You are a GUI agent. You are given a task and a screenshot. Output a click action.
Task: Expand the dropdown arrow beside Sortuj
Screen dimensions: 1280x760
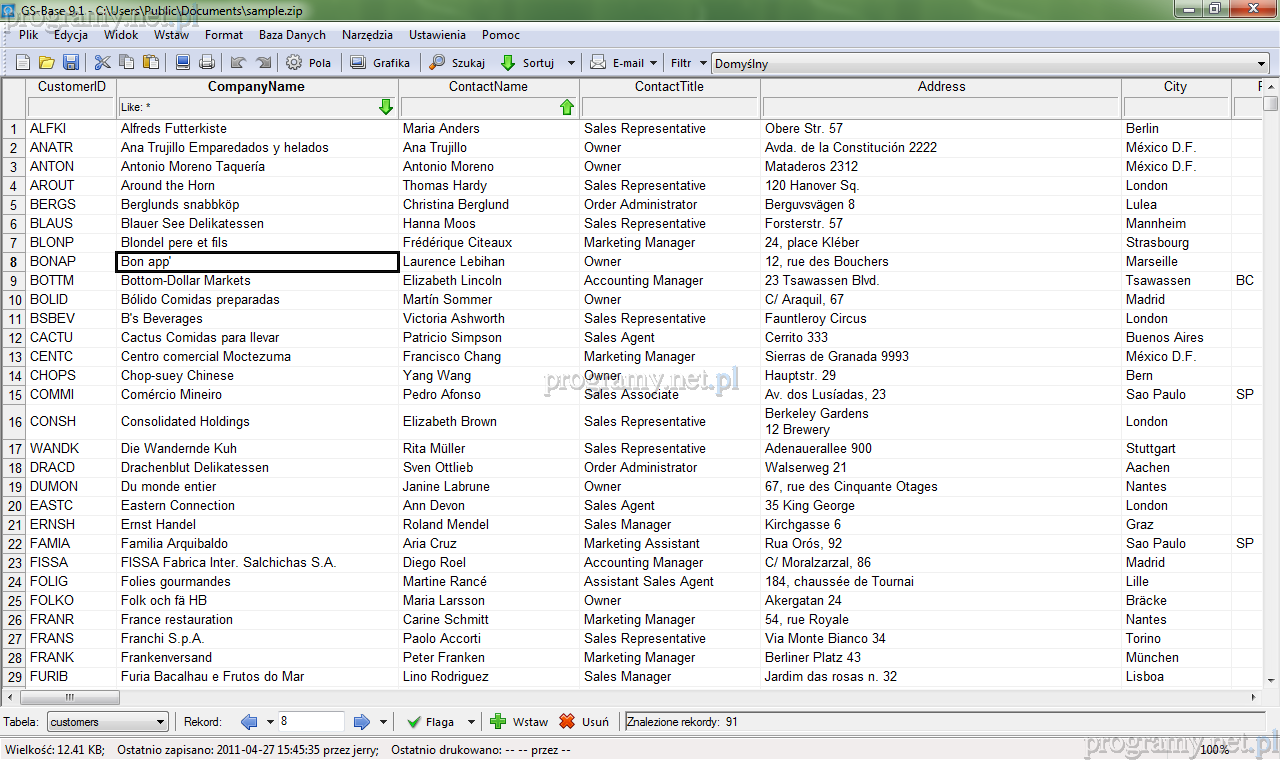point(571,63)
